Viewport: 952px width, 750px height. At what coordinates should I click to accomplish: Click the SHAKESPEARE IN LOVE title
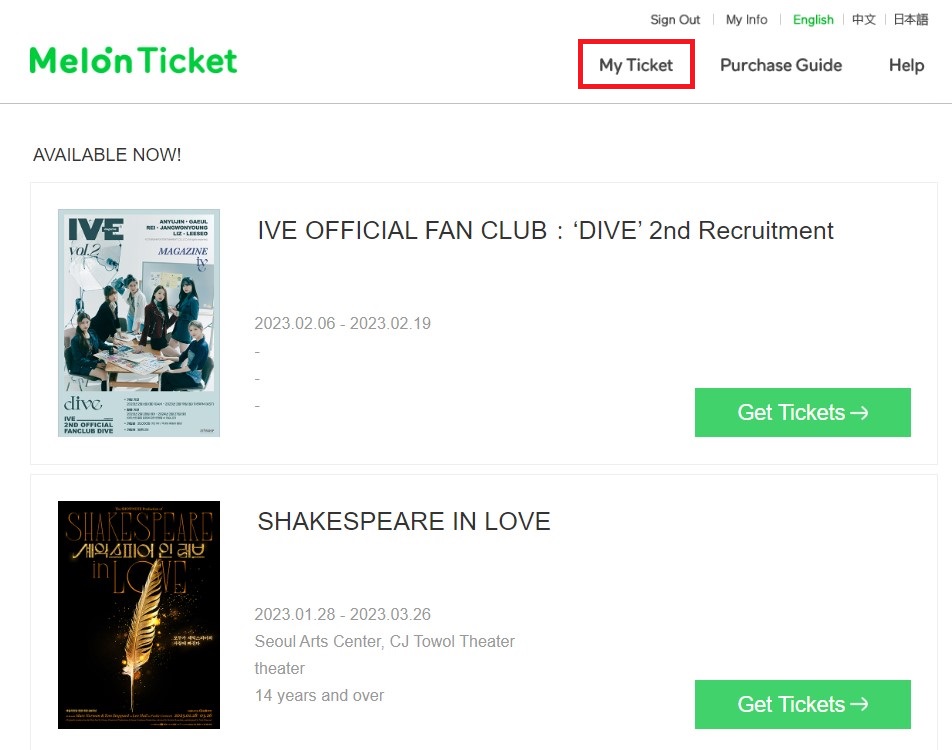point(404,522)
